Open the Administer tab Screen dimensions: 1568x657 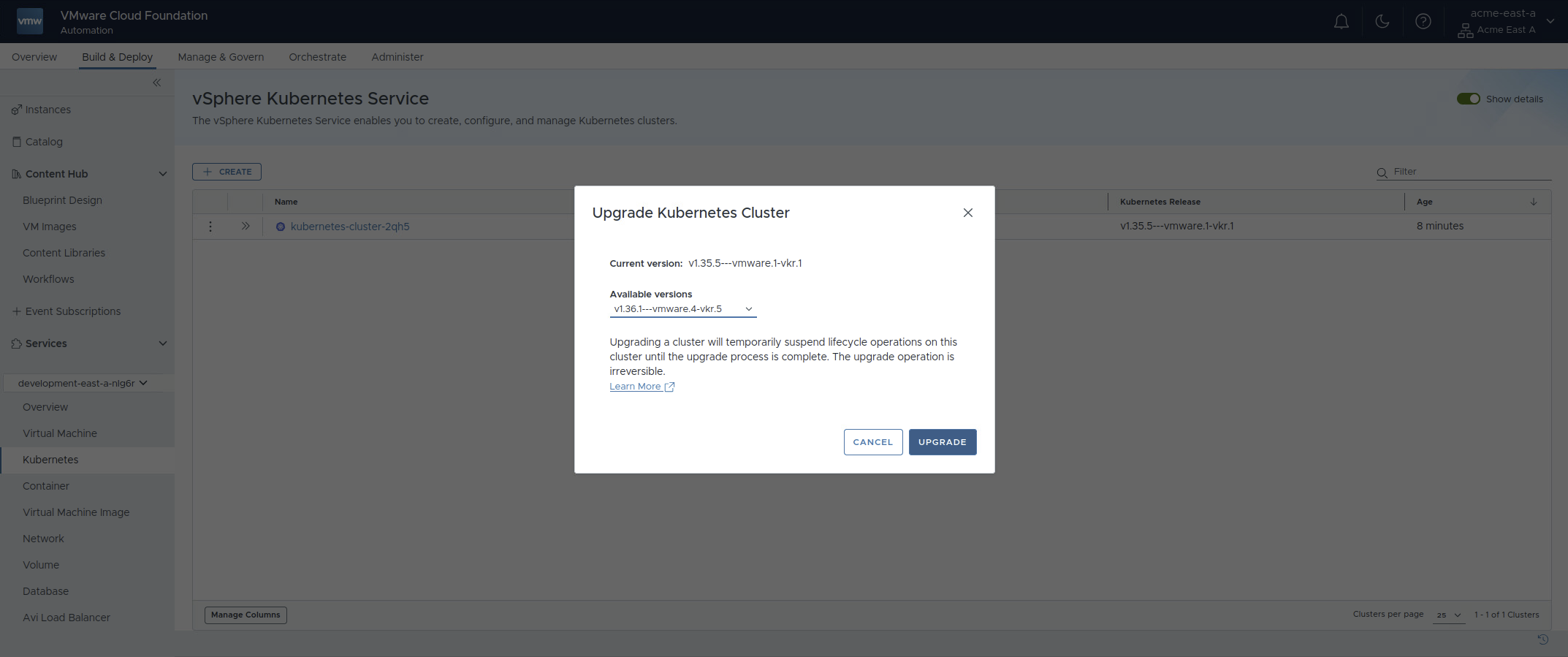pos(397,57)
